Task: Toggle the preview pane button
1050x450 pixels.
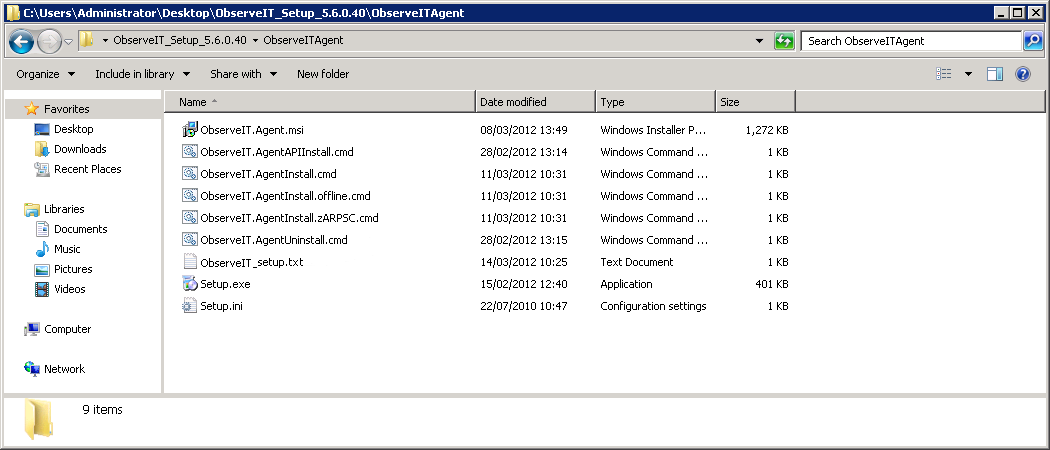Action: tap(994, 74)
